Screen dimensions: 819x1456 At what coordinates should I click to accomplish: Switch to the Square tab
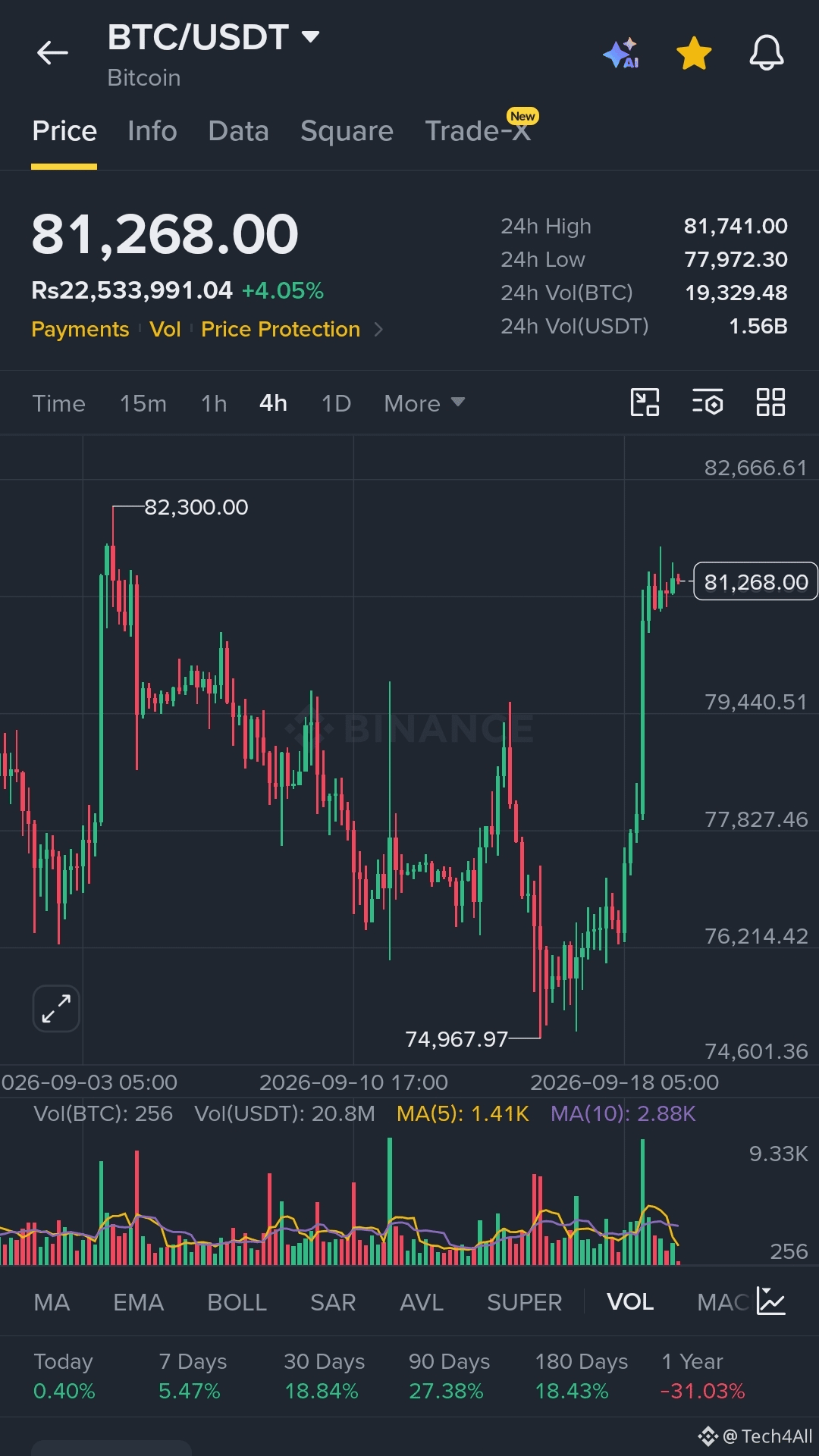coord(347,131)
